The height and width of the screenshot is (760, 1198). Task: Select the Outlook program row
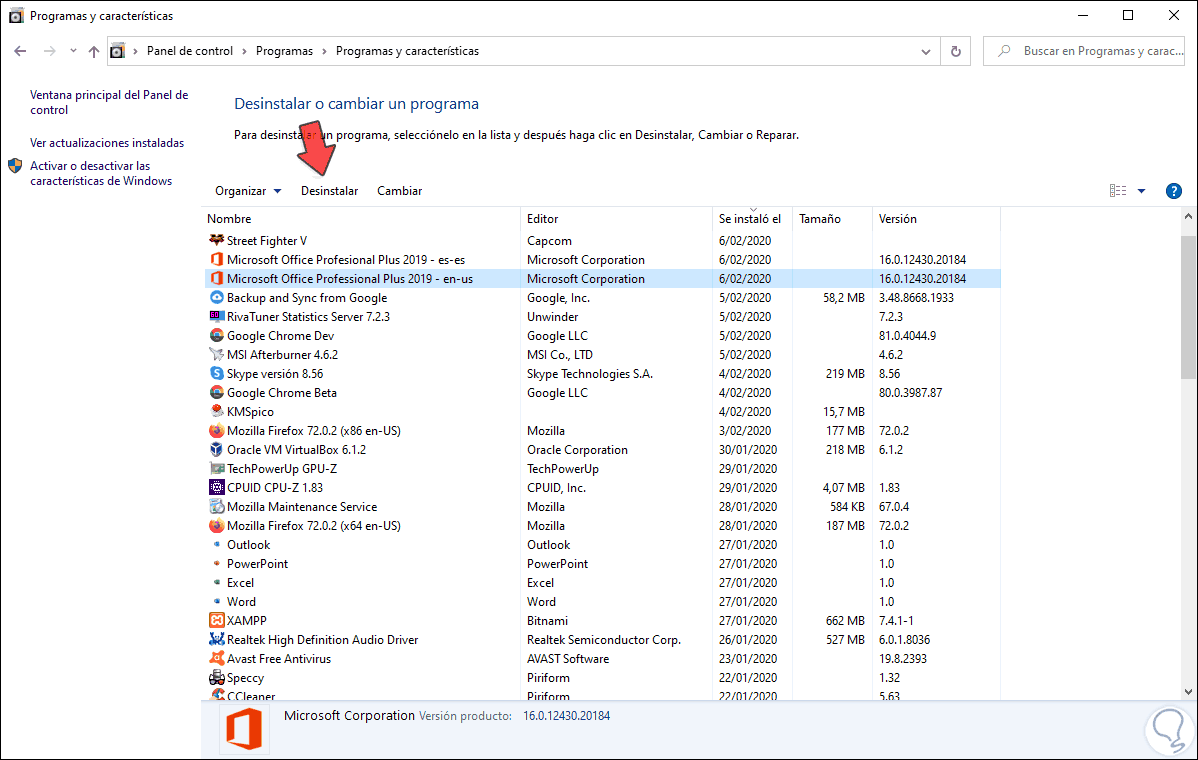(x=603, y=545)
